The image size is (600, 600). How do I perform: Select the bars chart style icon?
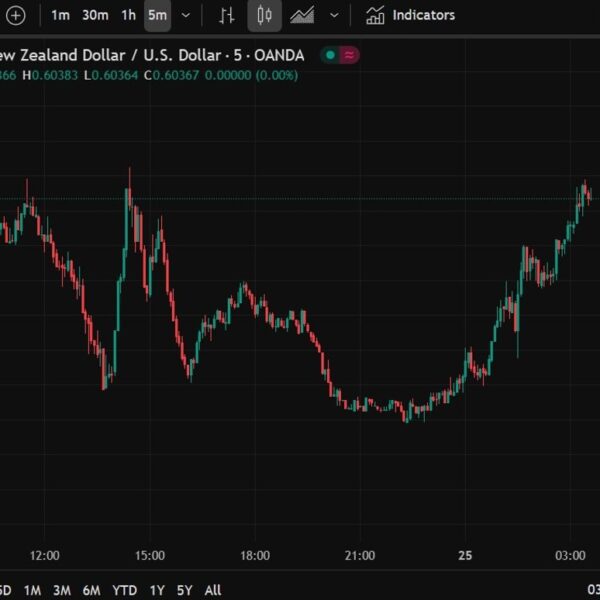pos(227,15)
